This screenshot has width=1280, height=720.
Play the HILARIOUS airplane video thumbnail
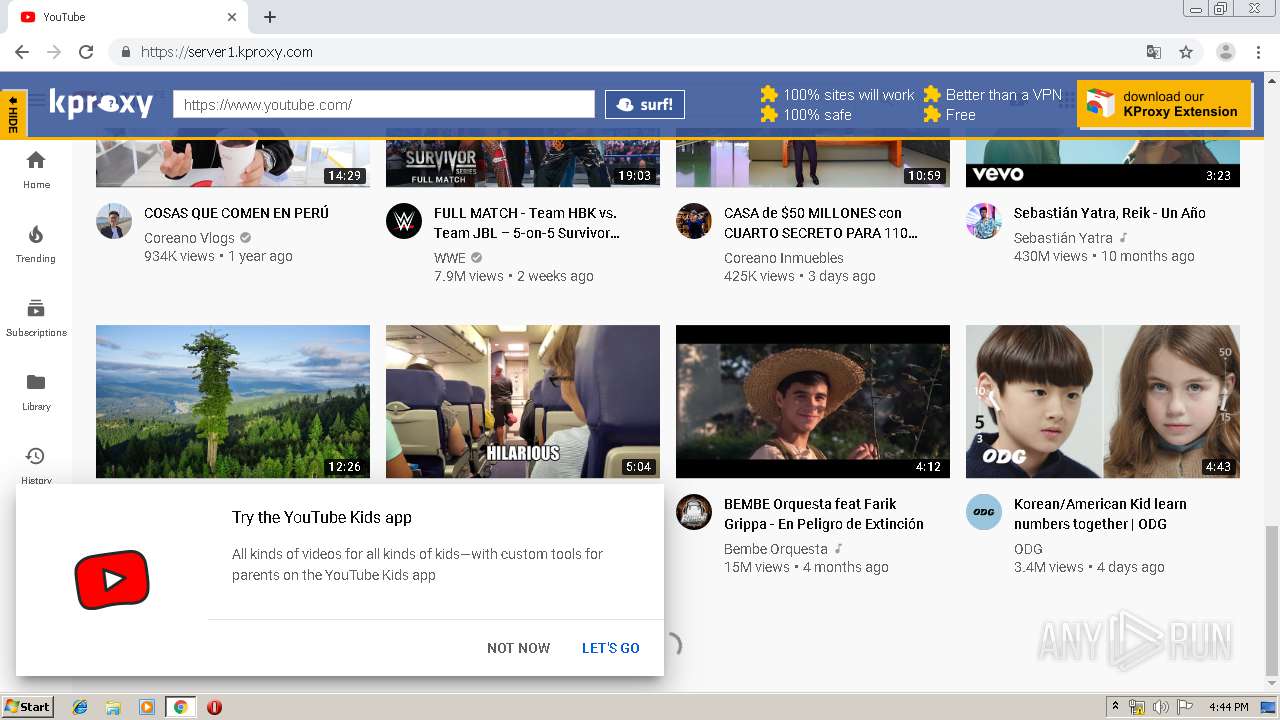[x=523, y=401]
